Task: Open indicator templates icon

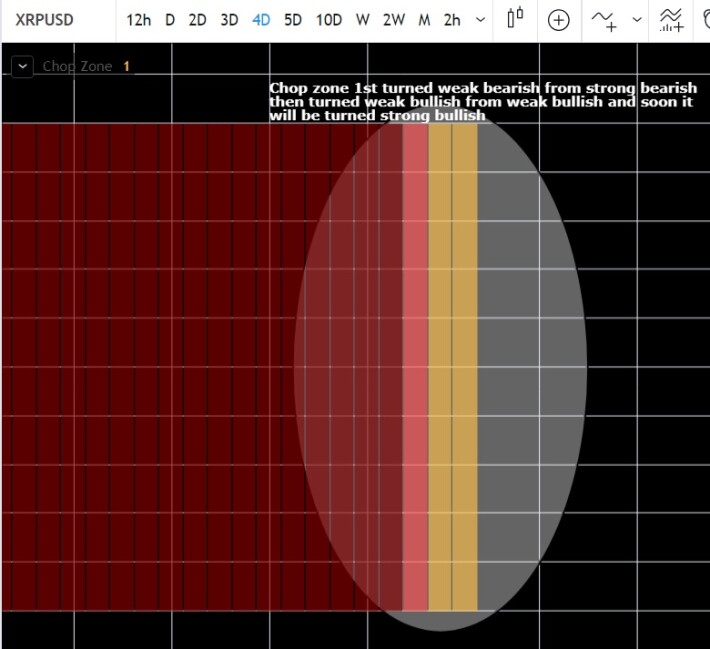Action: (672, 20)
